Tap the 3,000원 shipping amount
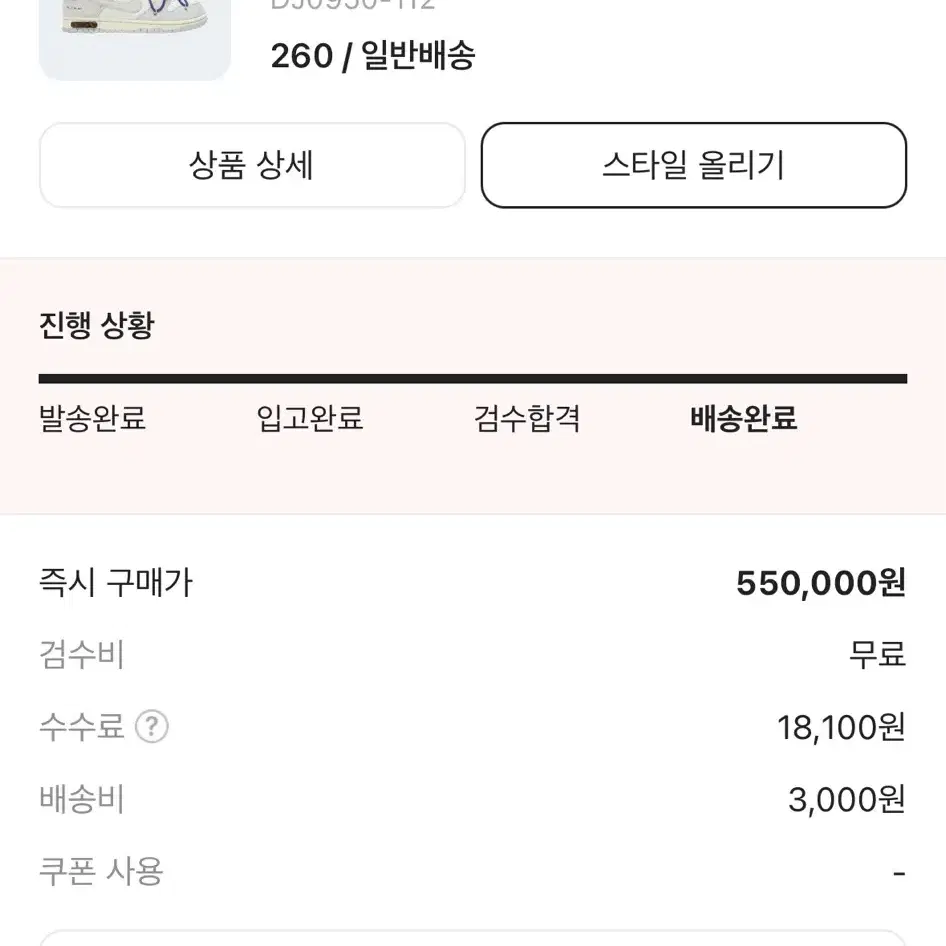 click(846, 799)
